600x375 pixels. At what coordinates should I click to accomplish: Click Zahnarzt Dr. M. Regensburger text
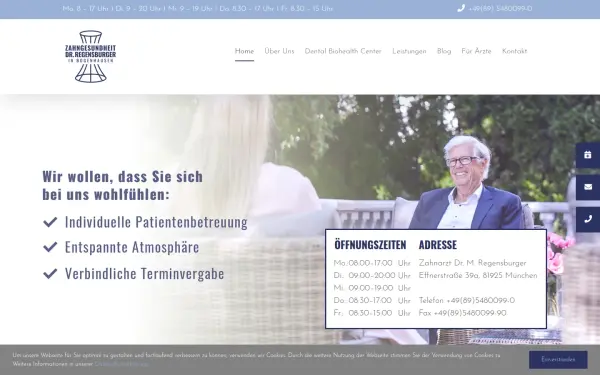click(x=473, y=263)
